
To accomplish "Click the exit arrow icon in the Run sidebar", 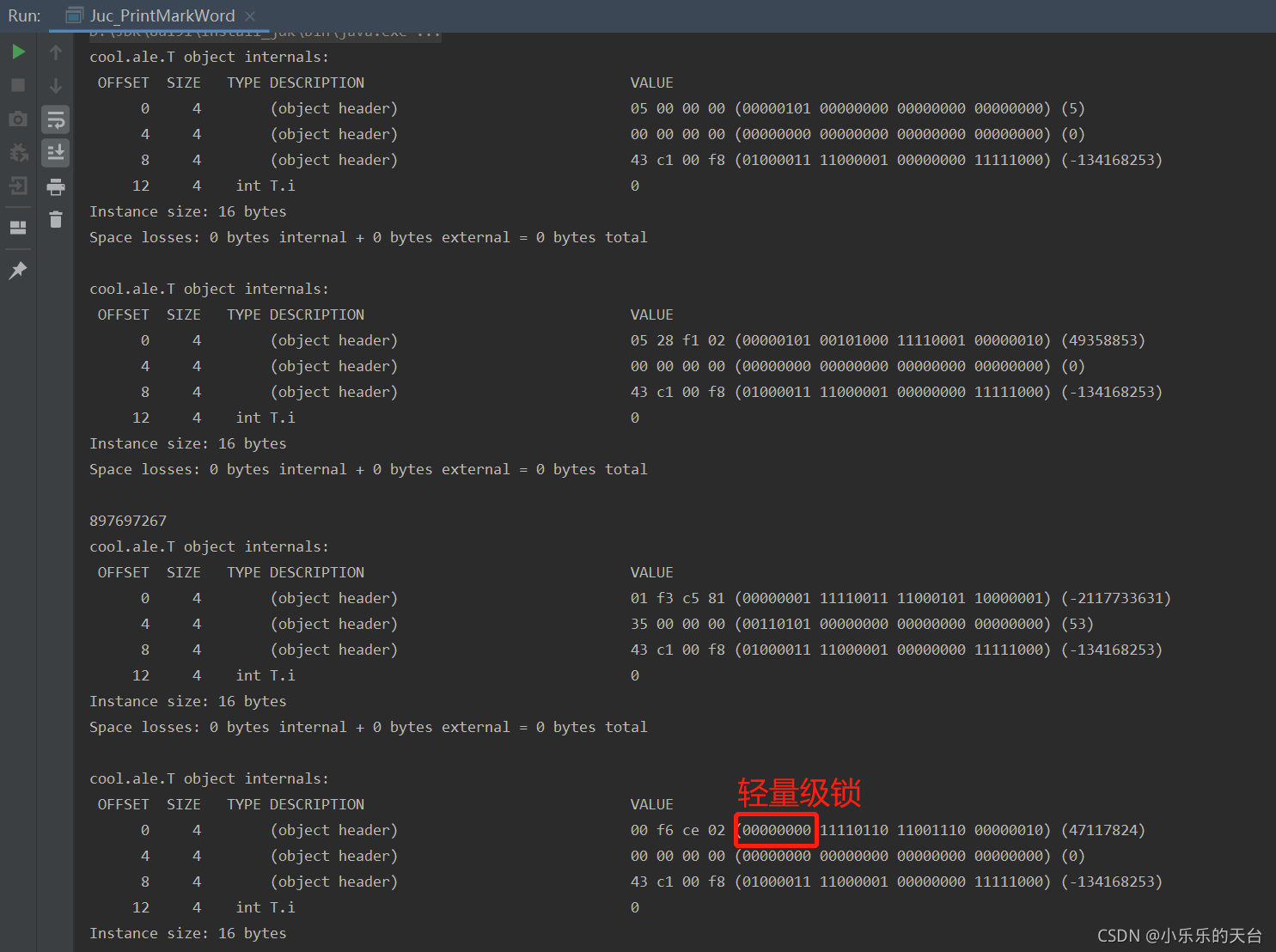I will [18, 186].
